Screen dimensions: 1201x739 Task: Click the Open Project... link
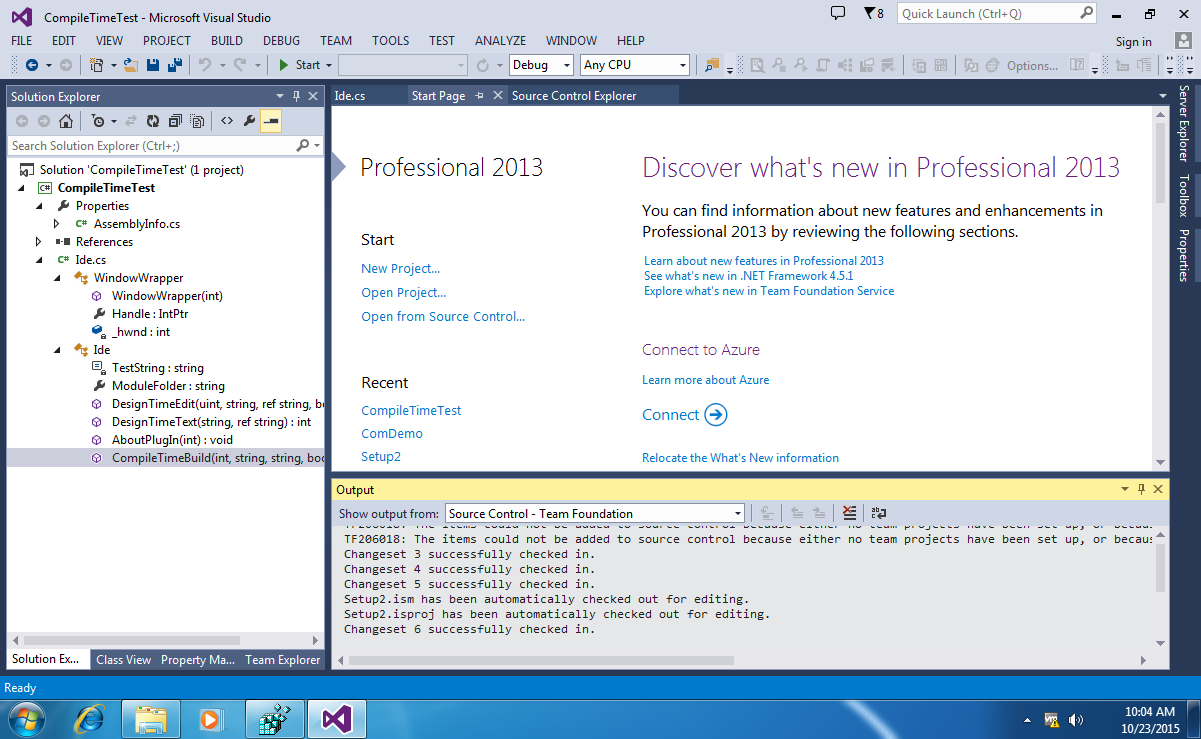[x=403, y=292]
